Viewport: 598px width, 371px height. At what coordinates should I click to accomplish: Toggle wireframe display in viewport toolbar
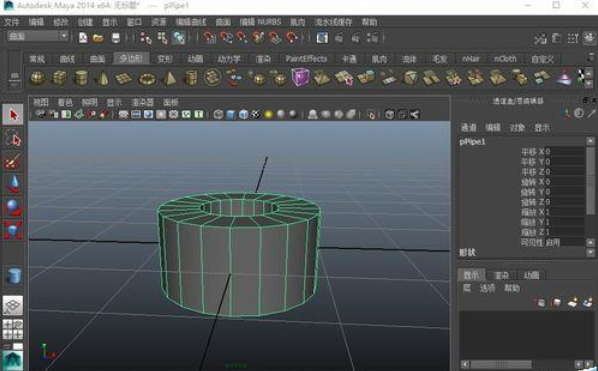tap(219, 114)
